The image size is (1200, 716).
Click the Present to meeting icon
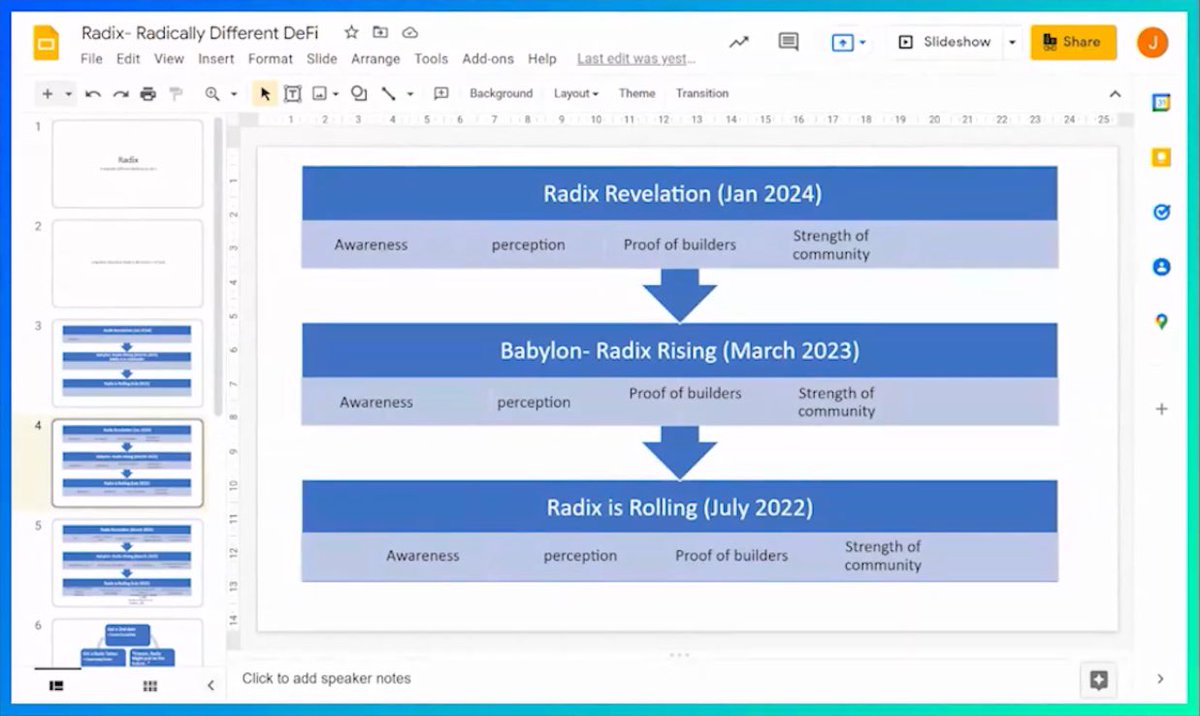842,43
